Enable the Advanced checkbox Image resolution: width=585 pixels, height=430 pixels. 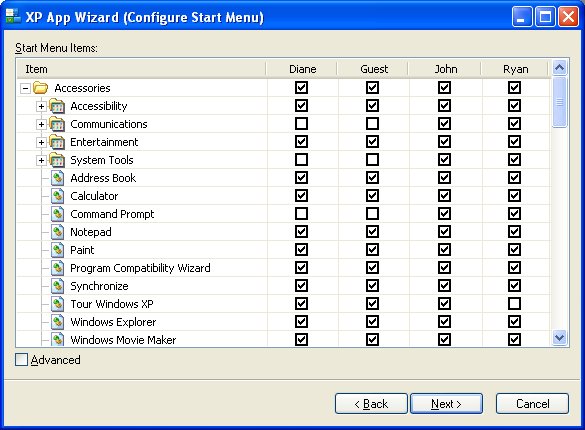tap(21, 360)
